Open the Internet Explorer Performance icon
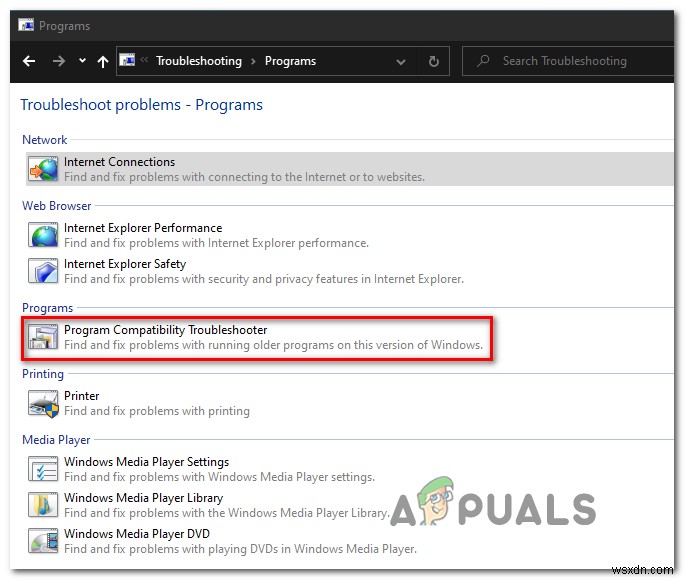The image size is (685, 580). coord(43,235)
